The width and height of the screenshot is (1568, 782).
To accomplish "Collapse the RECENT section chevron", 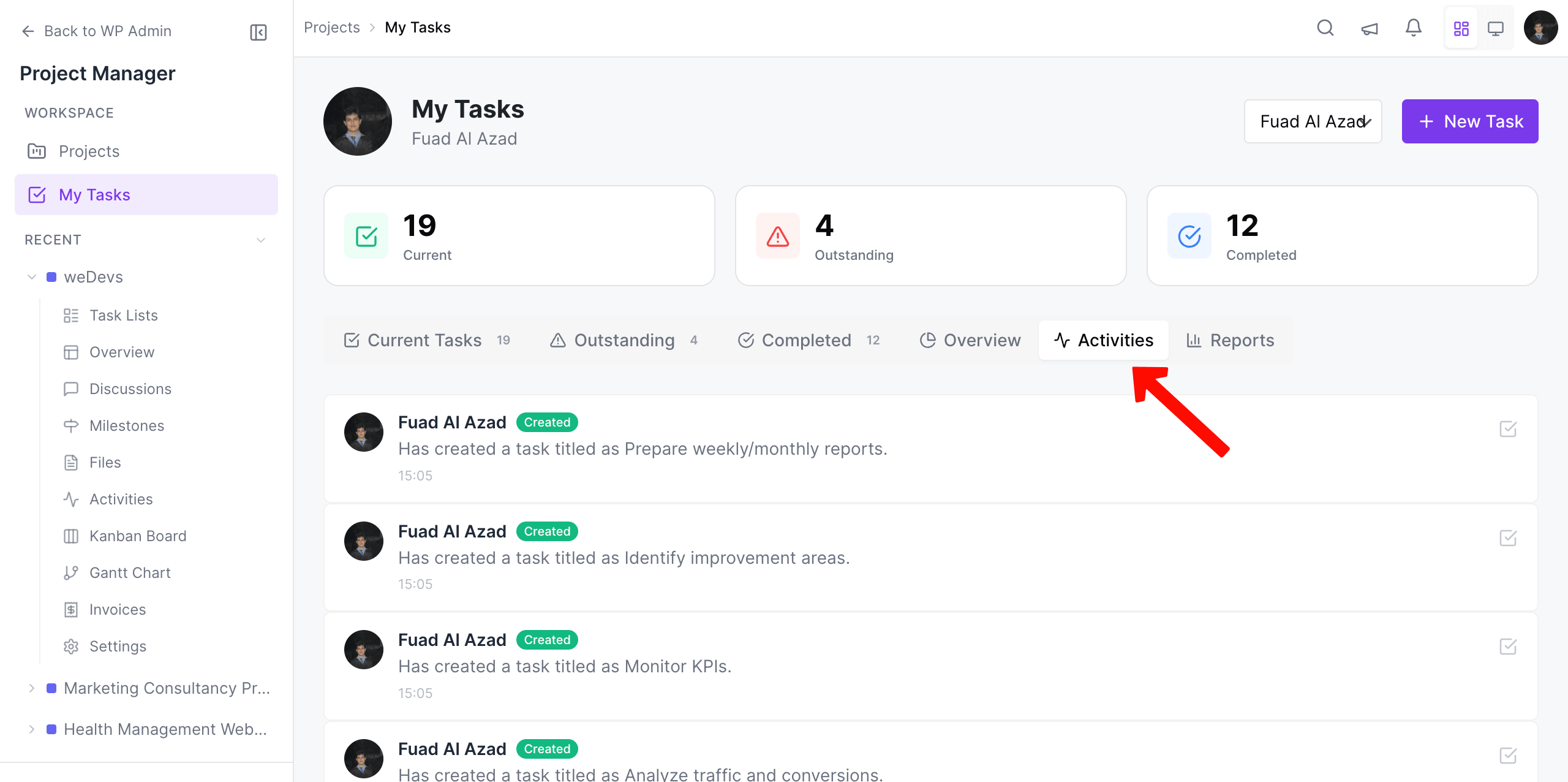I will [x=261, y=240].
